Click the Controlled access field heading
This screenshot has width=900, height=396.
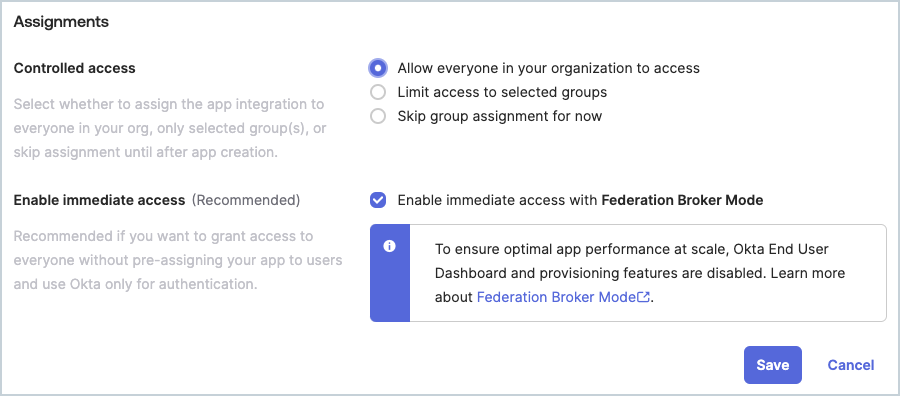tap(75, 68)
